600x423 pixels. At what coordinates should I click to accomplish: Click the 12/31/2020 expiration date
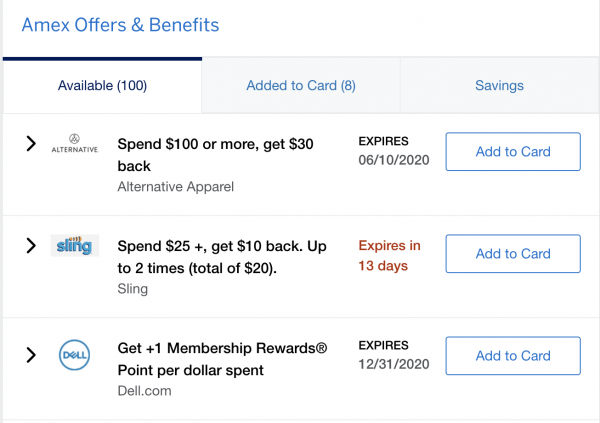click(392, 365)
